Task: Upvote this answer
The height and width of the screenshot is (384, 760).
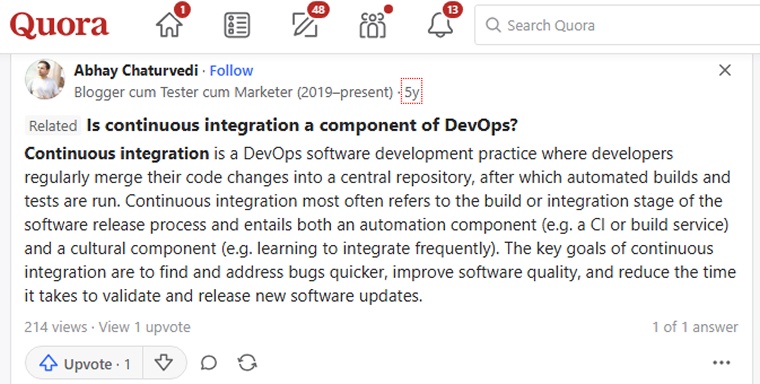Action: 84,363
